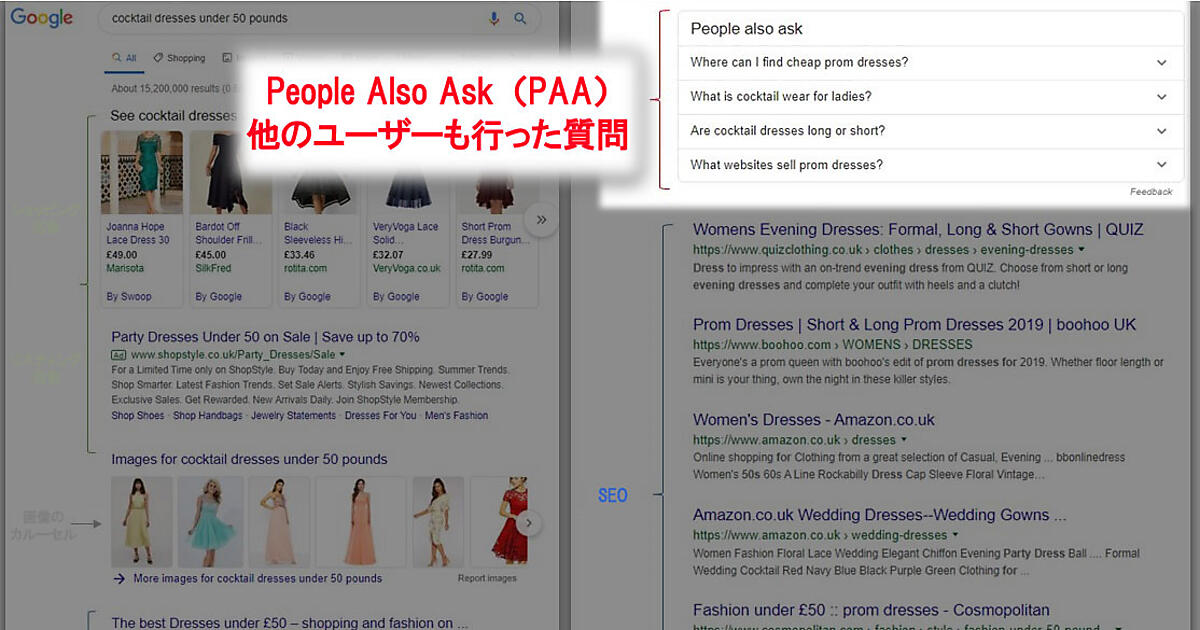
Task: Open the yellow dress image thumbnail
Action: [x=141, y=522]
